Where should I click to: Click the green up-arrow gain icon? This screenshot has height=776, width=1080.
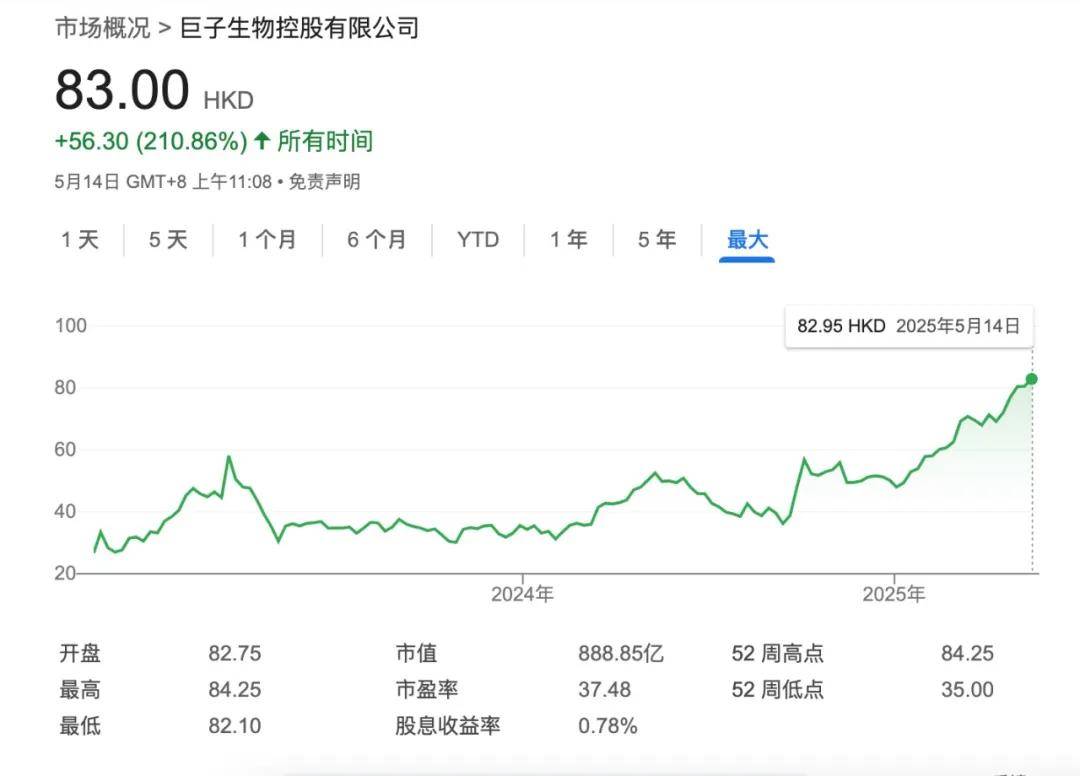pyautogui.click(x=262, y=141)
